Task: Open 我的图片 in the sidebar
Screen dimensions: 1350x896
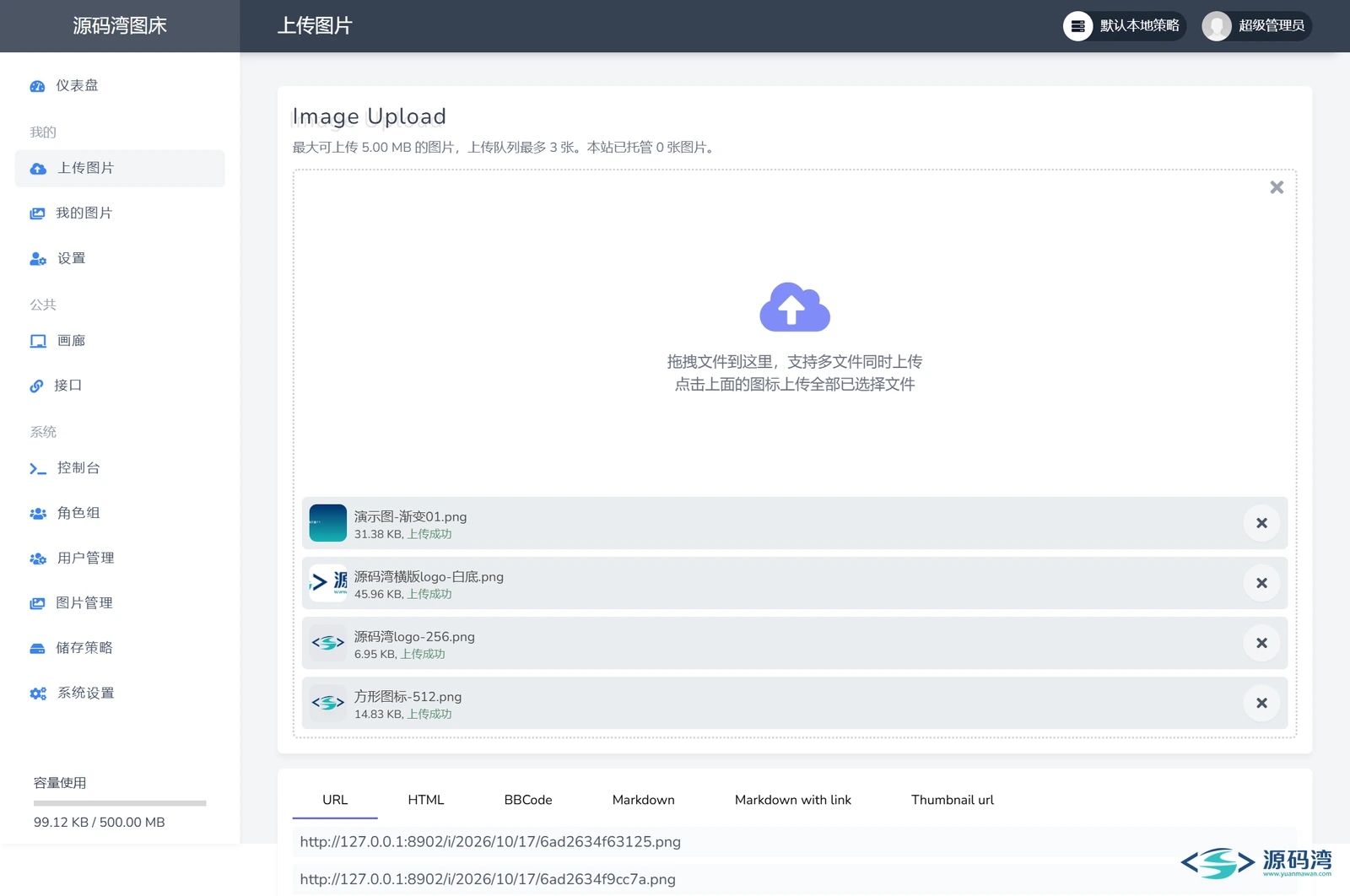Action: pos(120,213)
